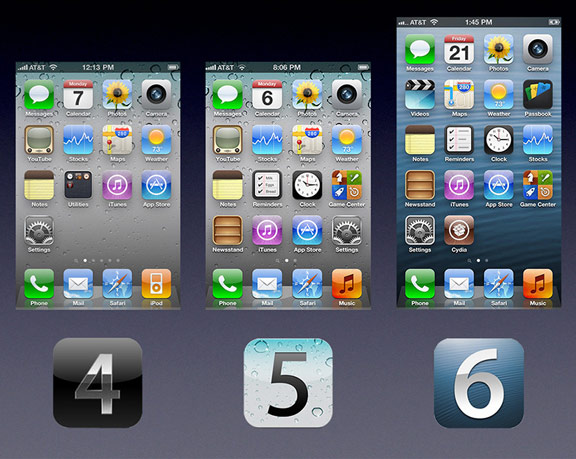Open Maps on the iOS 4 screen
The height and width of the screenshot is (459, 576).
[x=117, y=140]
